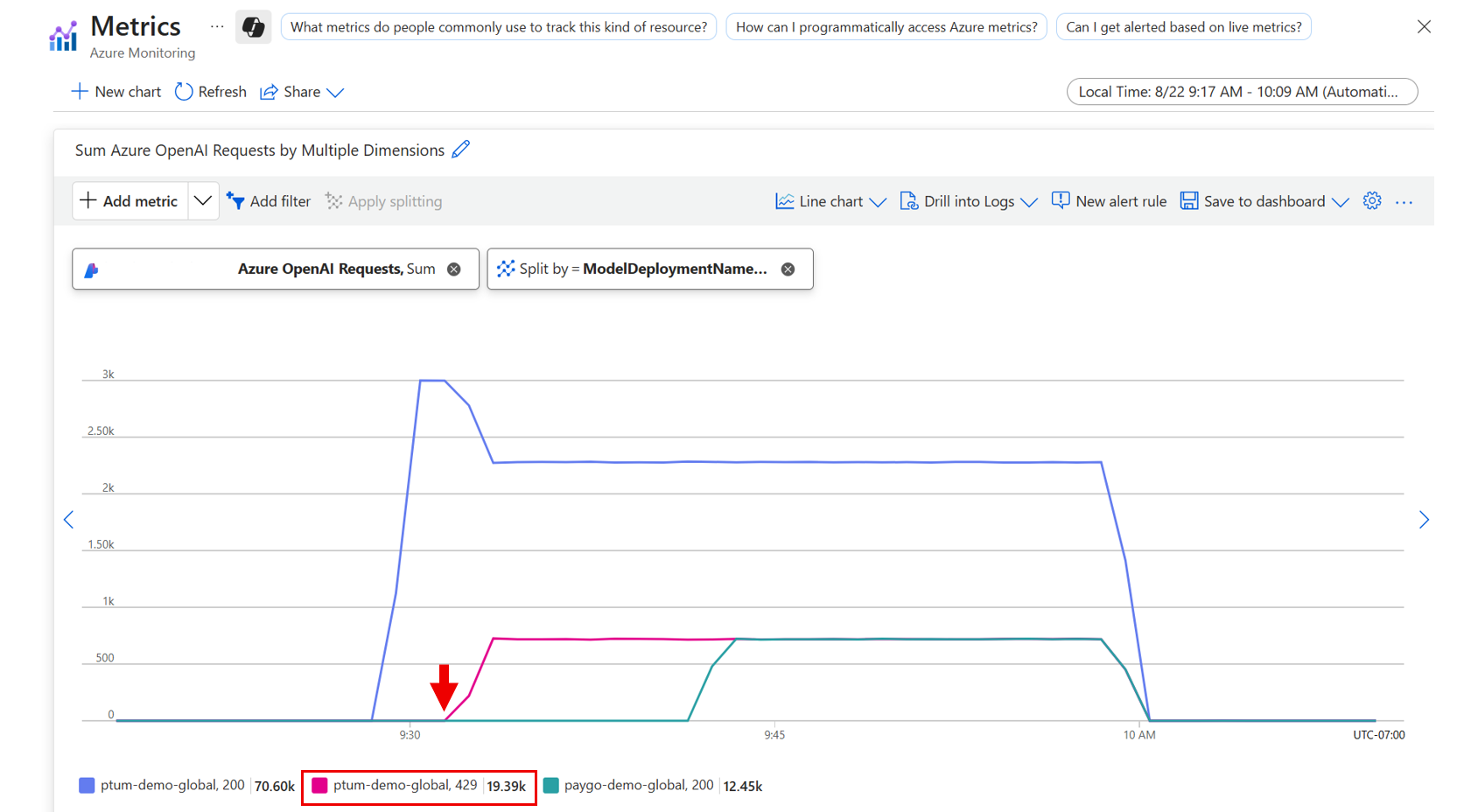Click the Local Time range selector

[x=1242, y=91]
